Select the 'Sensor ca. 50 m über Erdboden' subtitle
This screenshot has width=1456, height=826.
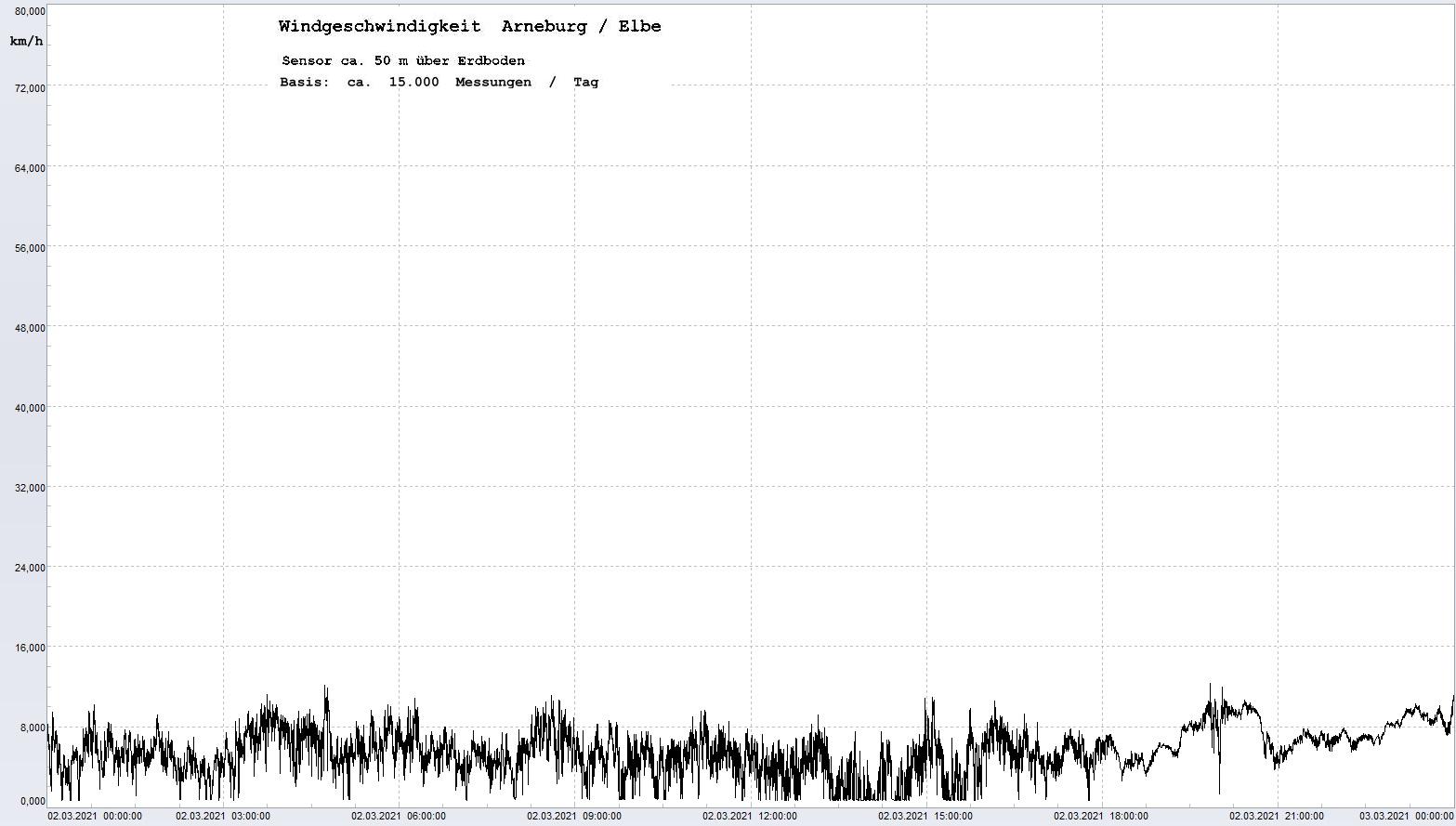tap(403, 60)
